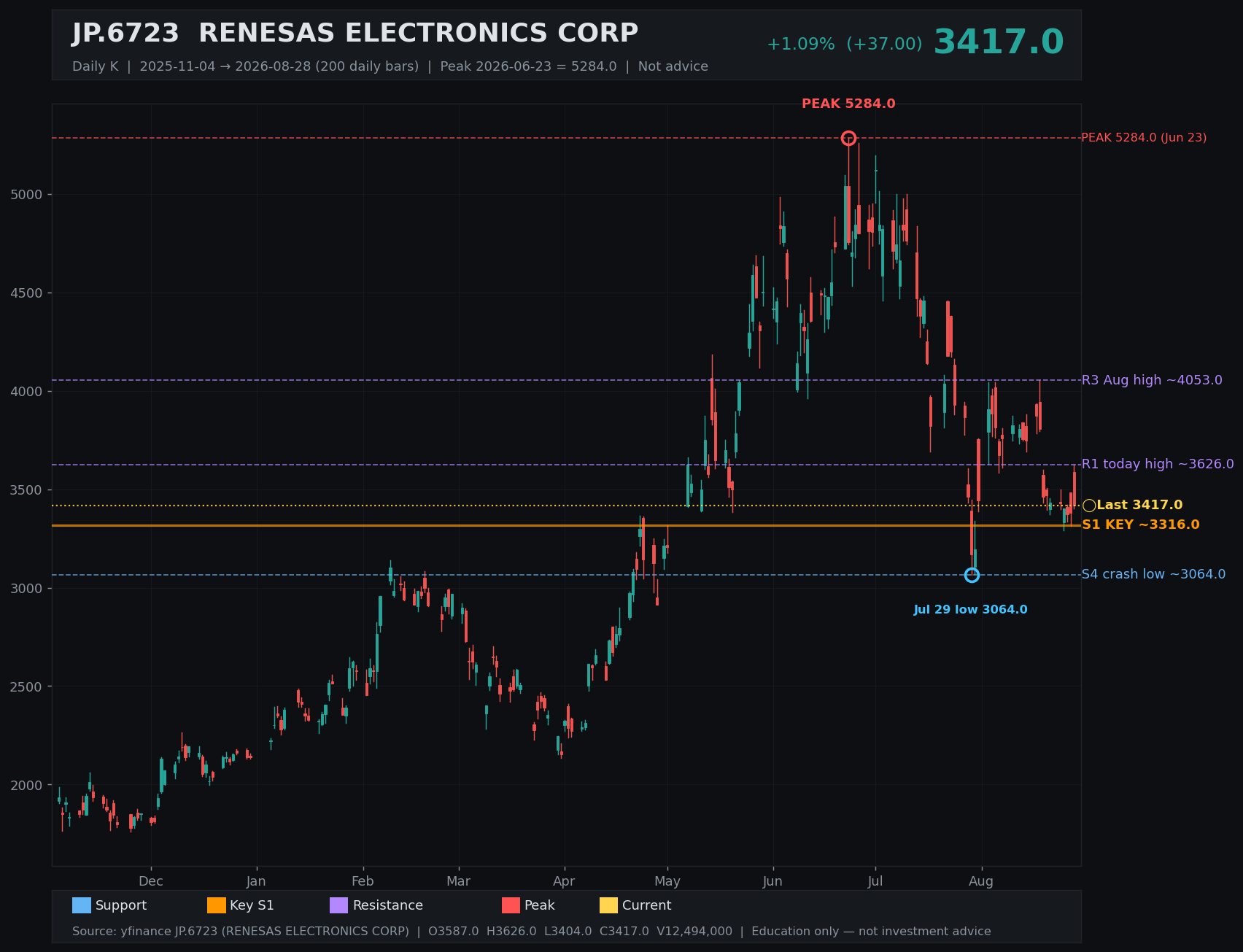Click the blue Support legend swatch
1243x952 pixels.
82,905
